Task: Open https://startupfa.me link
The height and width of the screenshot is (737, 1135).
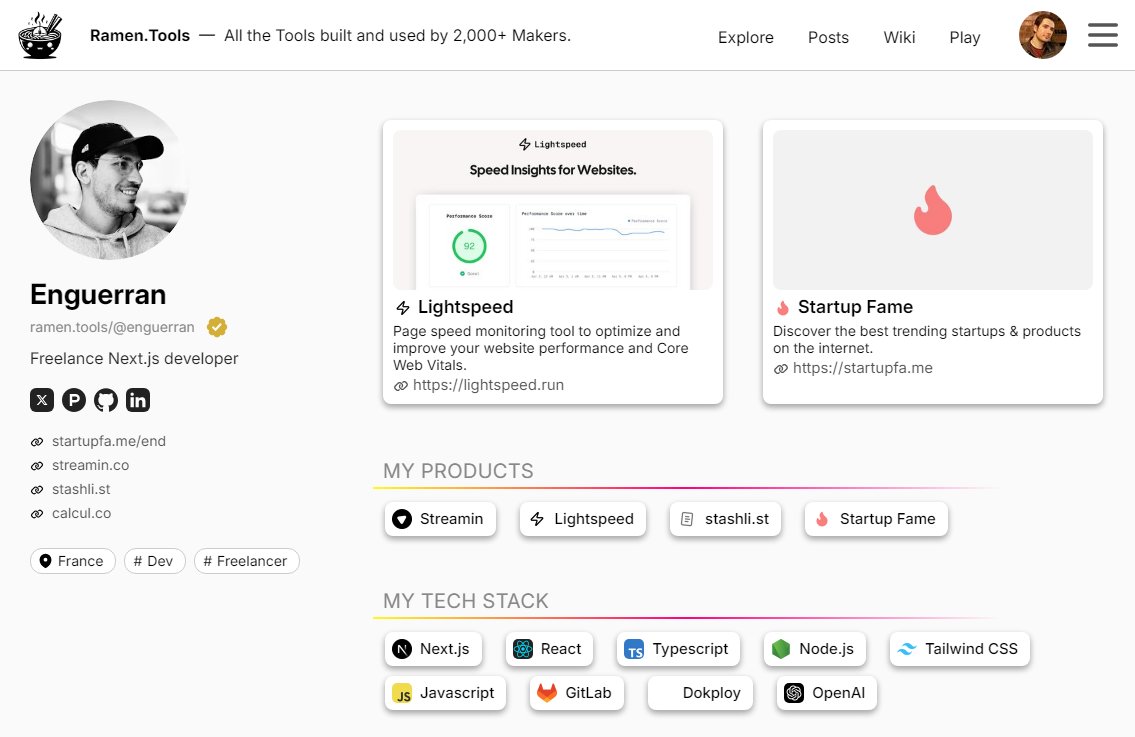Action: click(x=862, y=368)
